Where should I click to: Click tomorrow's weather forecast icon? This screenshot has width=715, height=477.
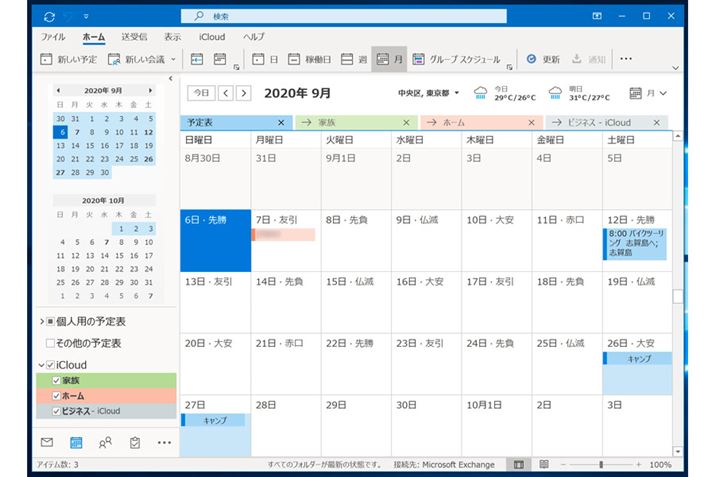(x=555, y=93)
